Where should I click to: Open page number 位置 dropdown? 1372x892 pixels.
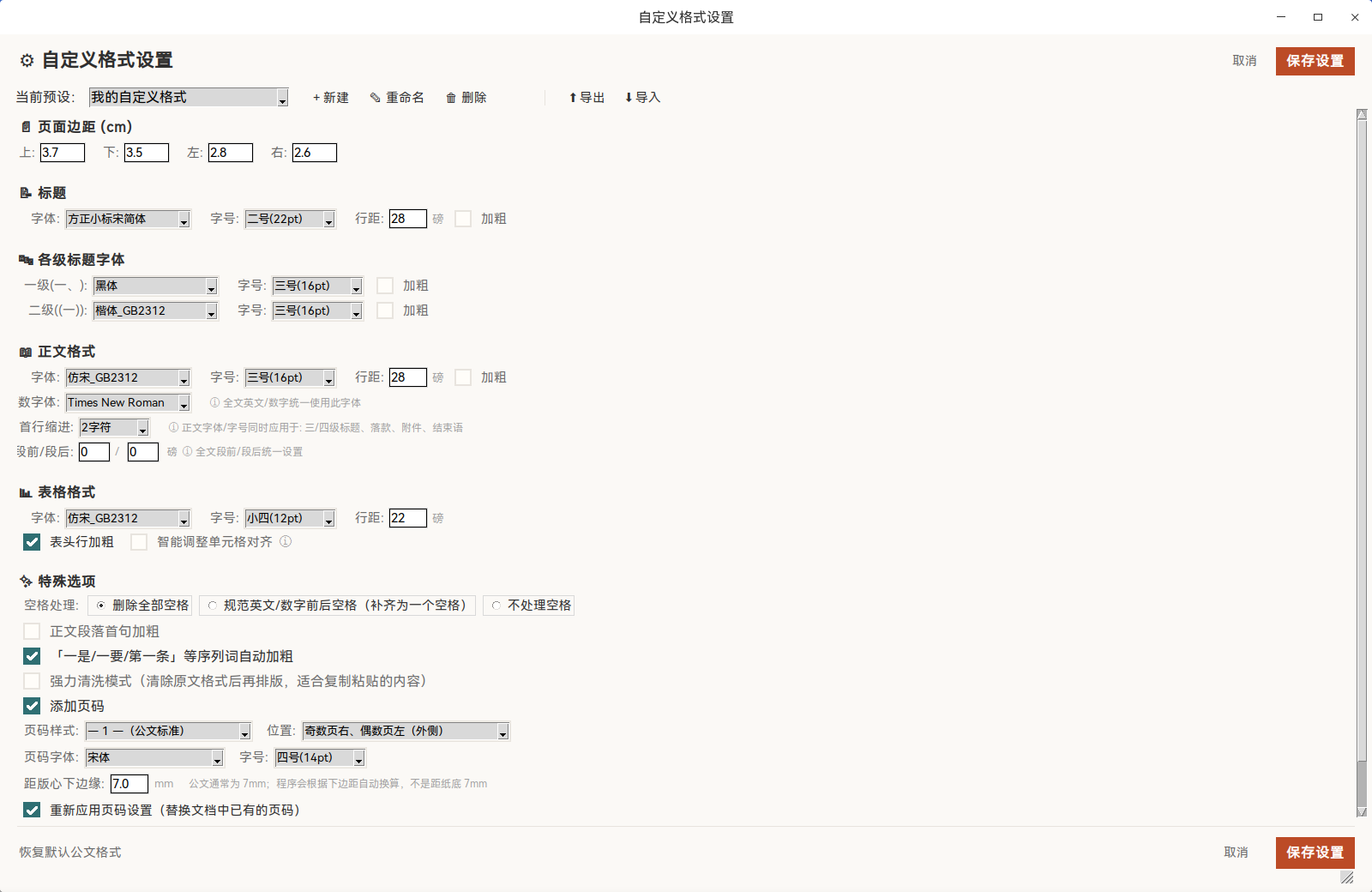(x=406, y=731)
